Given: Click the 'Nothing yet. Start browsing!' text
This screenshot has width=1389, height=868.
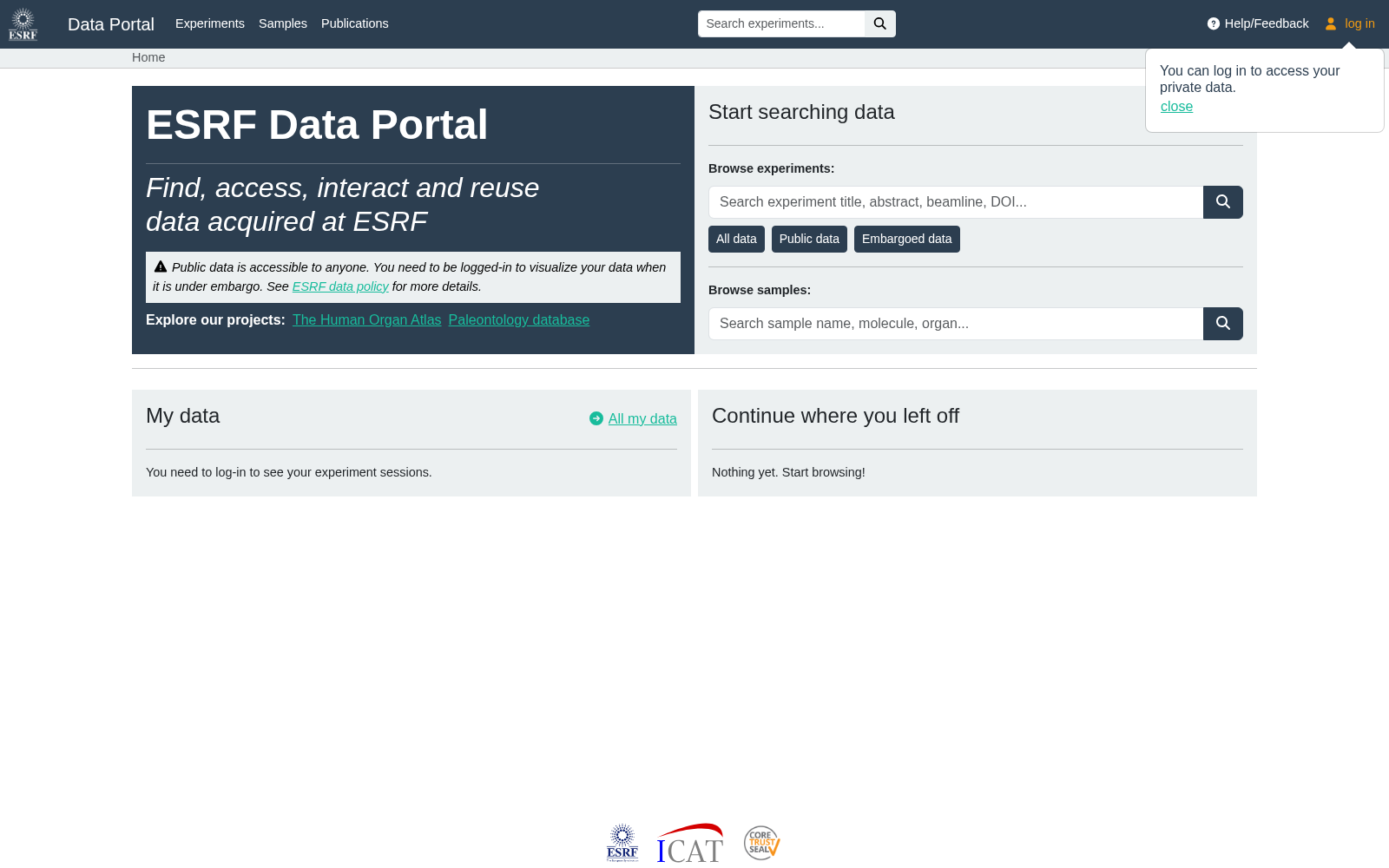Looking at the screenshot, I should [x=788, y=472].
